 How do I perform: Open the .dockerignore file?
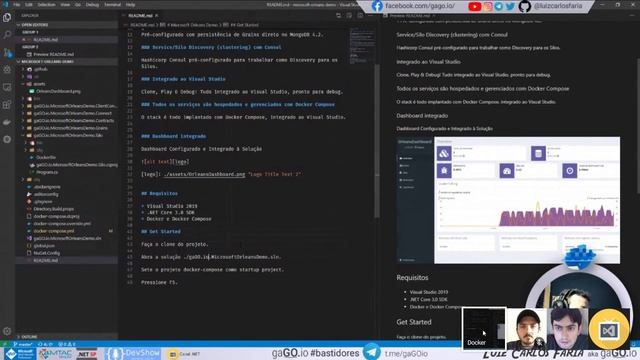[47, 187]
